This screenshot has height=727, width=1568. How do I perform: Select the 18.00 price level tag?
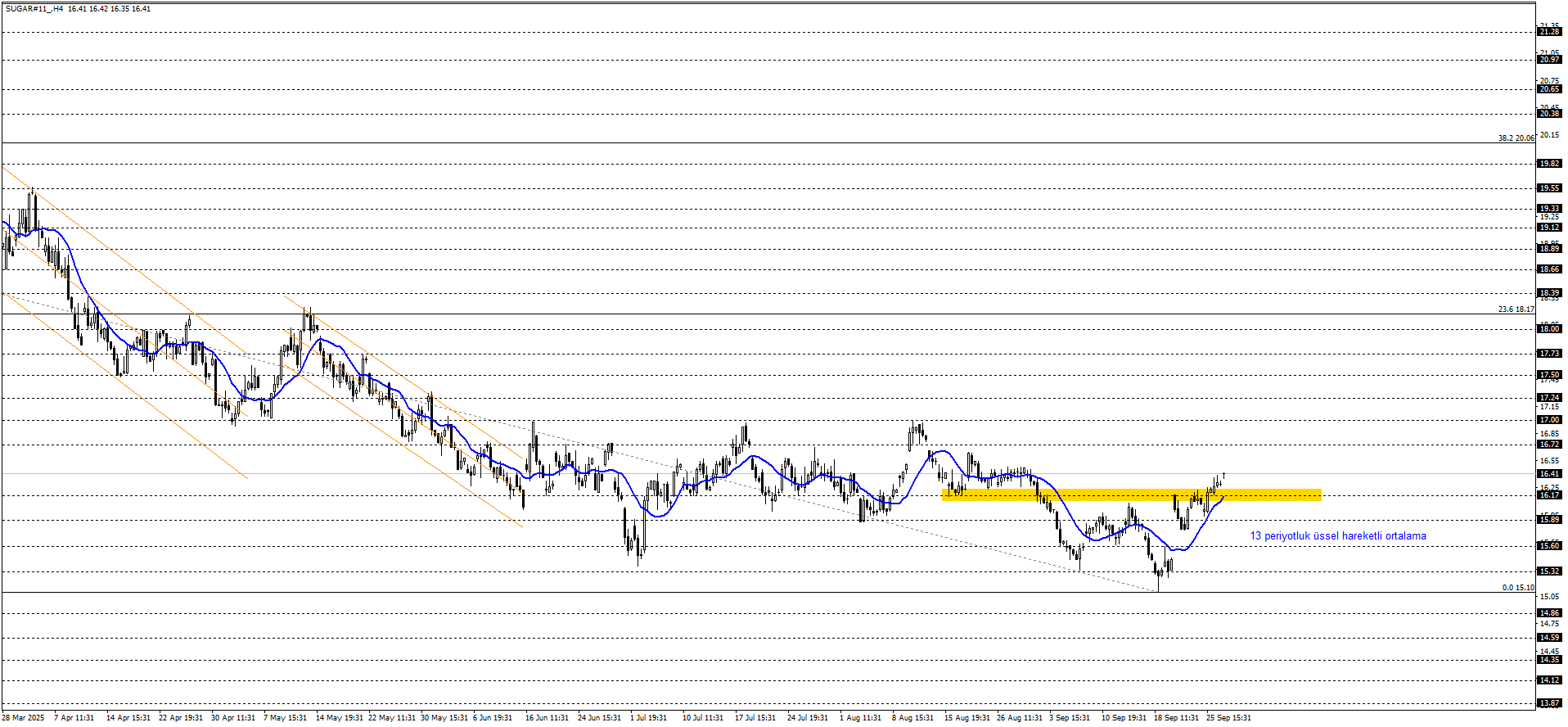[x=1549, y=329]
